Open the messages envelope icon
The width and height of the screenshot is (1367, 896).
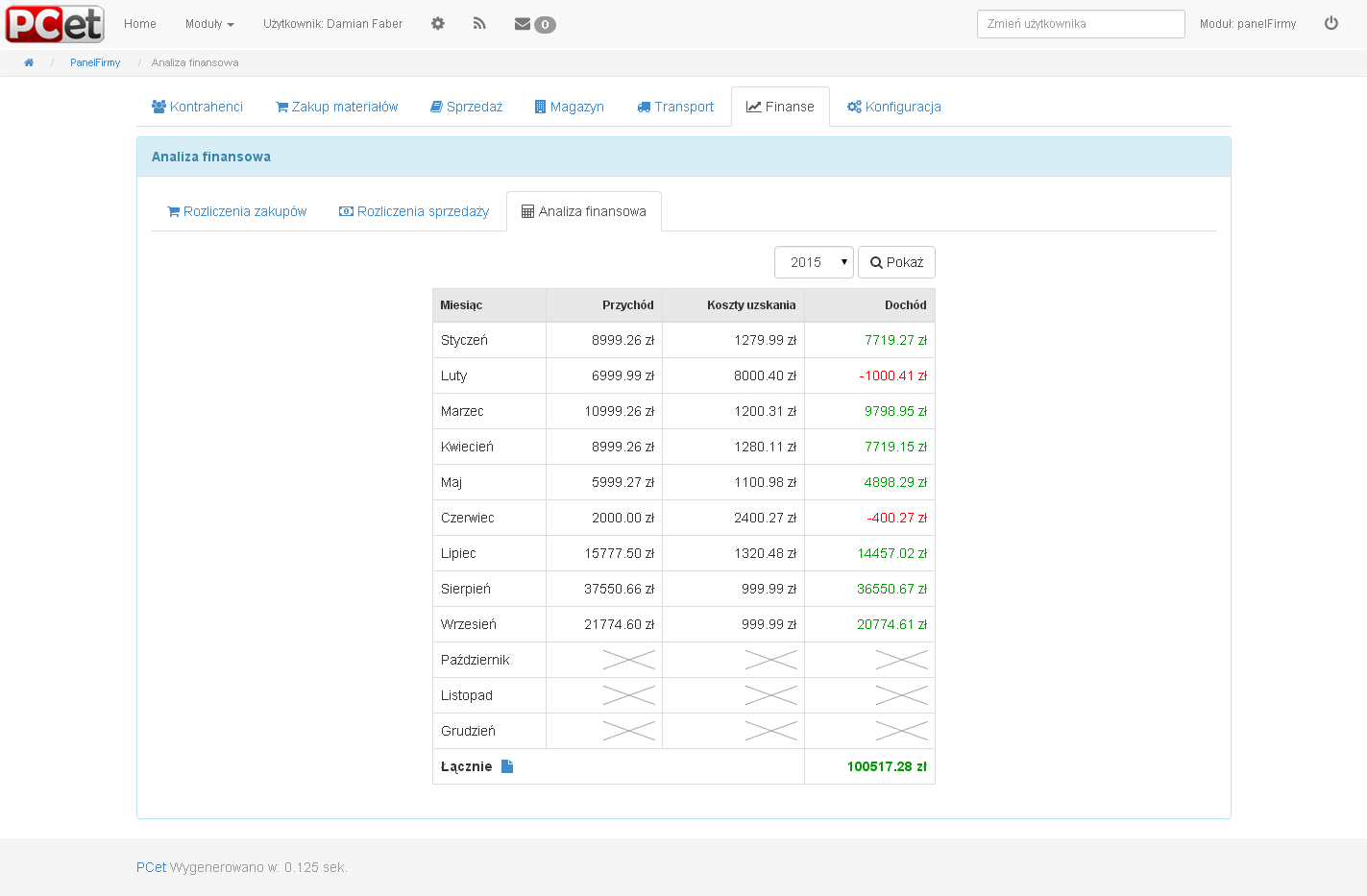523,24
